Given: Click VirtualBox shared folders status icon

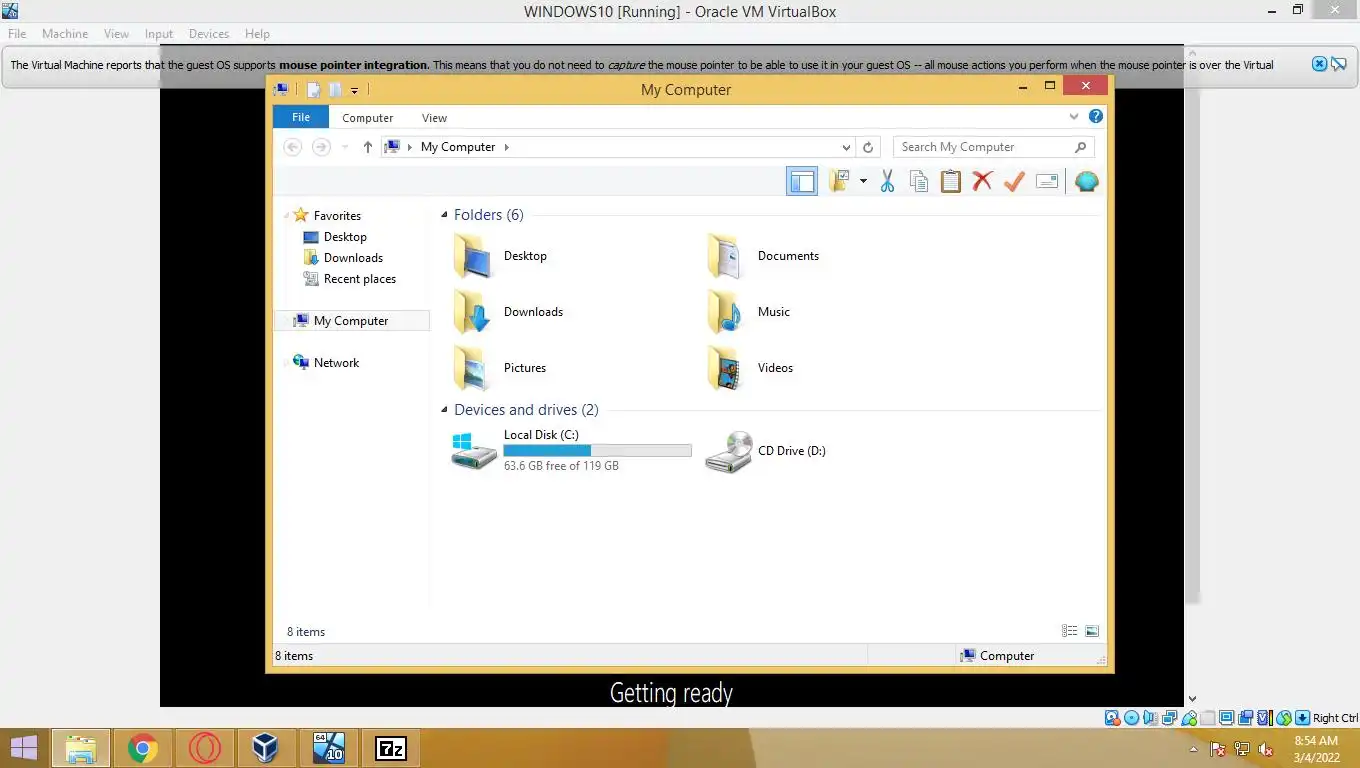Looking at the screenshot, I should pyautogui.click(x=1207, y=718).
